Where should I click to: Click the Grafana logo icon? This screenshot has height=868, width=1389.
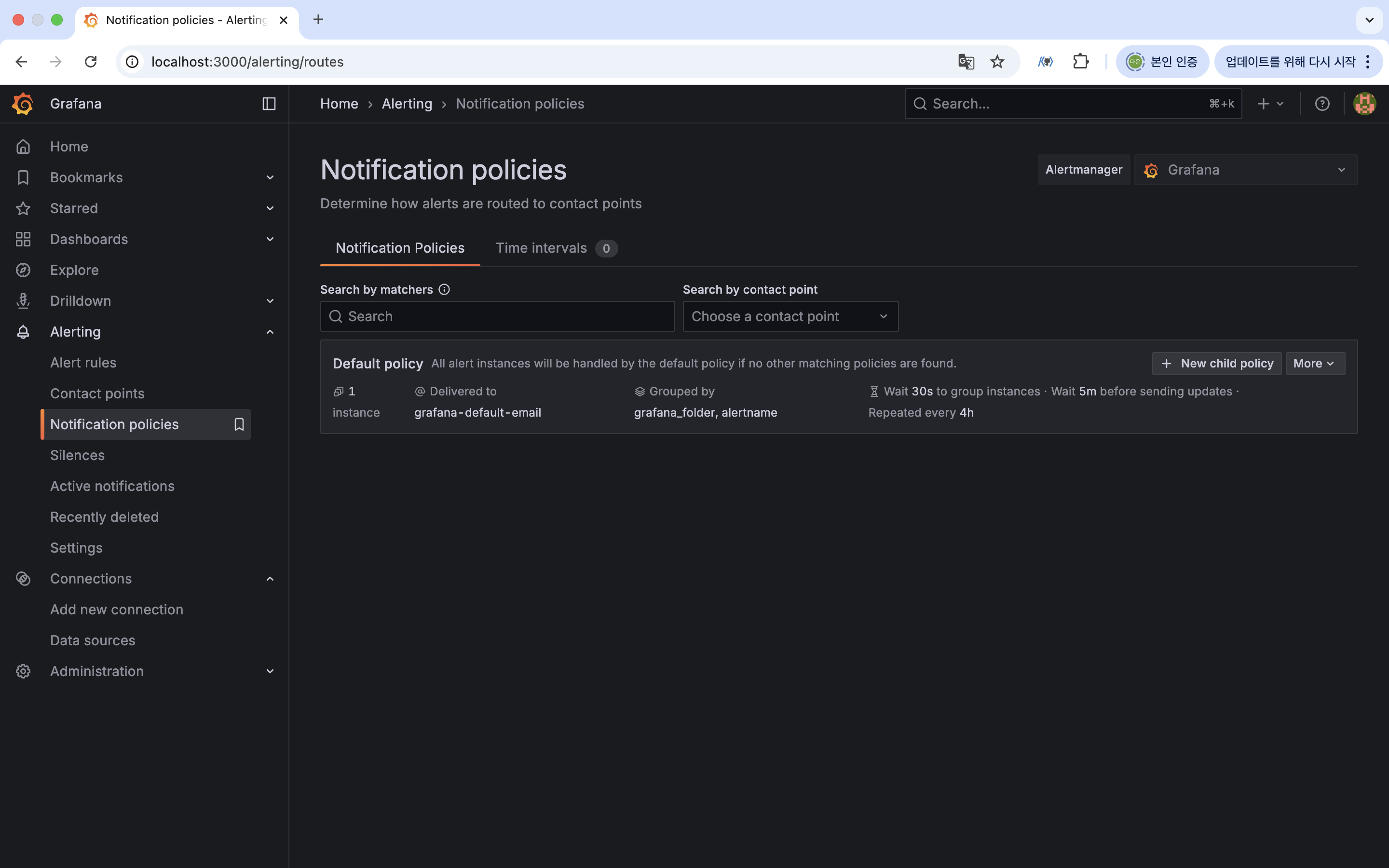22,104
